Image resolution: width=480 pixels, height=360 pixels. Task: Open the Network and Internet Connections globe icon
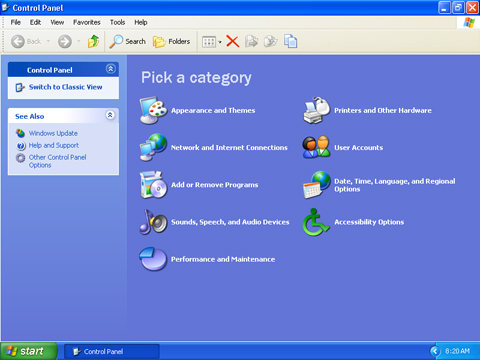153,147
